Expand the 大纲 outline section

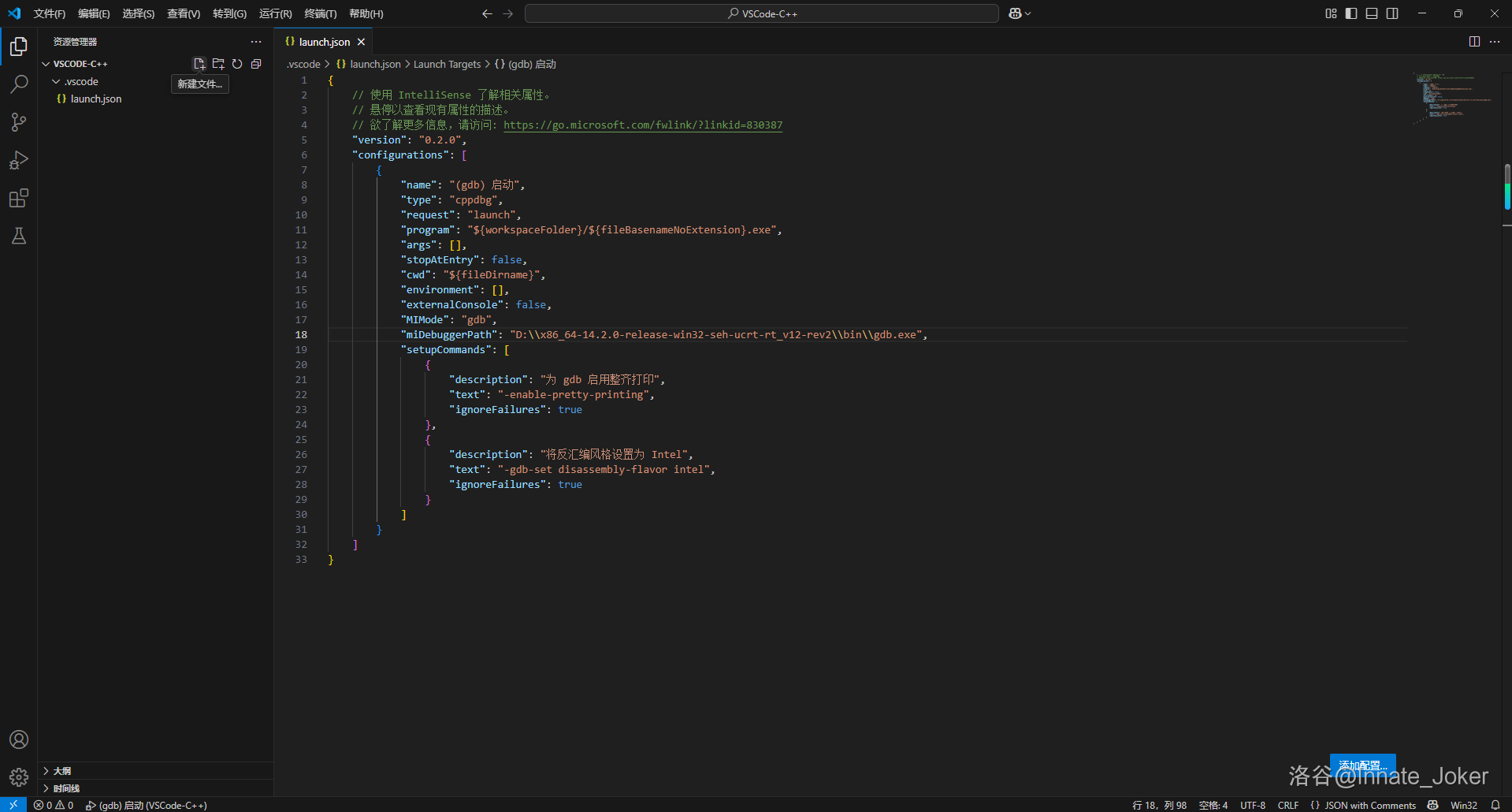[x=62, y=771]
